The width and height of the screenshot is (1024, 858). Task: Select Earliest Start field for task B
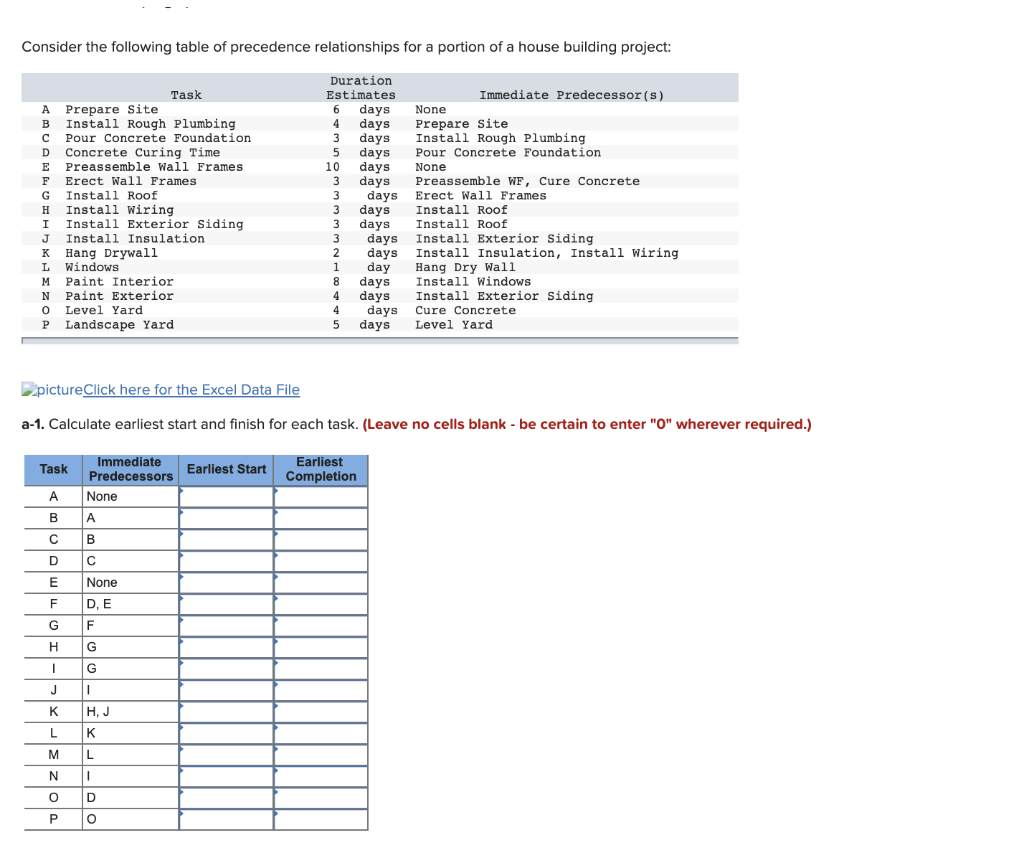click(226, 518)
